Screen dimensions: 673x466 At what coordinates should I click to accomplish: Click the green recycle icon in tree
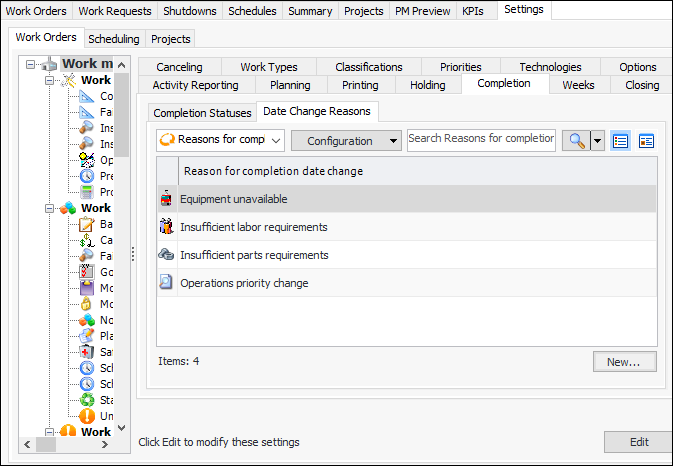coord(87,399)
